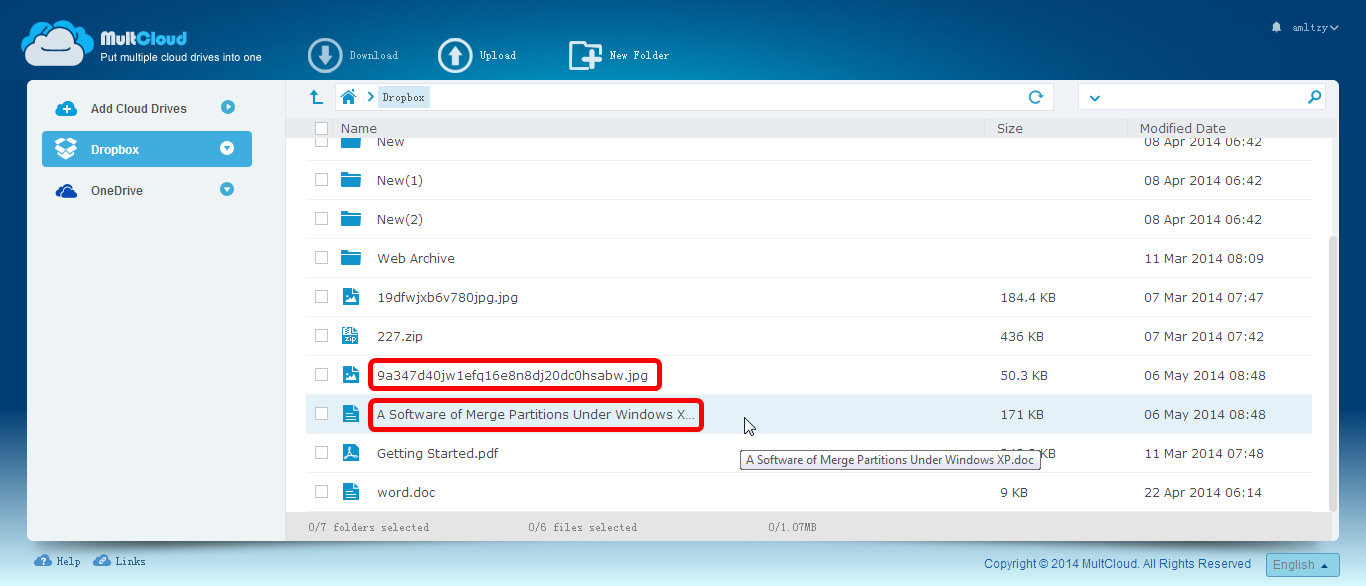This screenshot has height=586, width=1366.
Task: Check the box for 9a347d40jw1efq16e8n8dj20dc0hsabw.jpg
Action: click(x=321, y=375)
